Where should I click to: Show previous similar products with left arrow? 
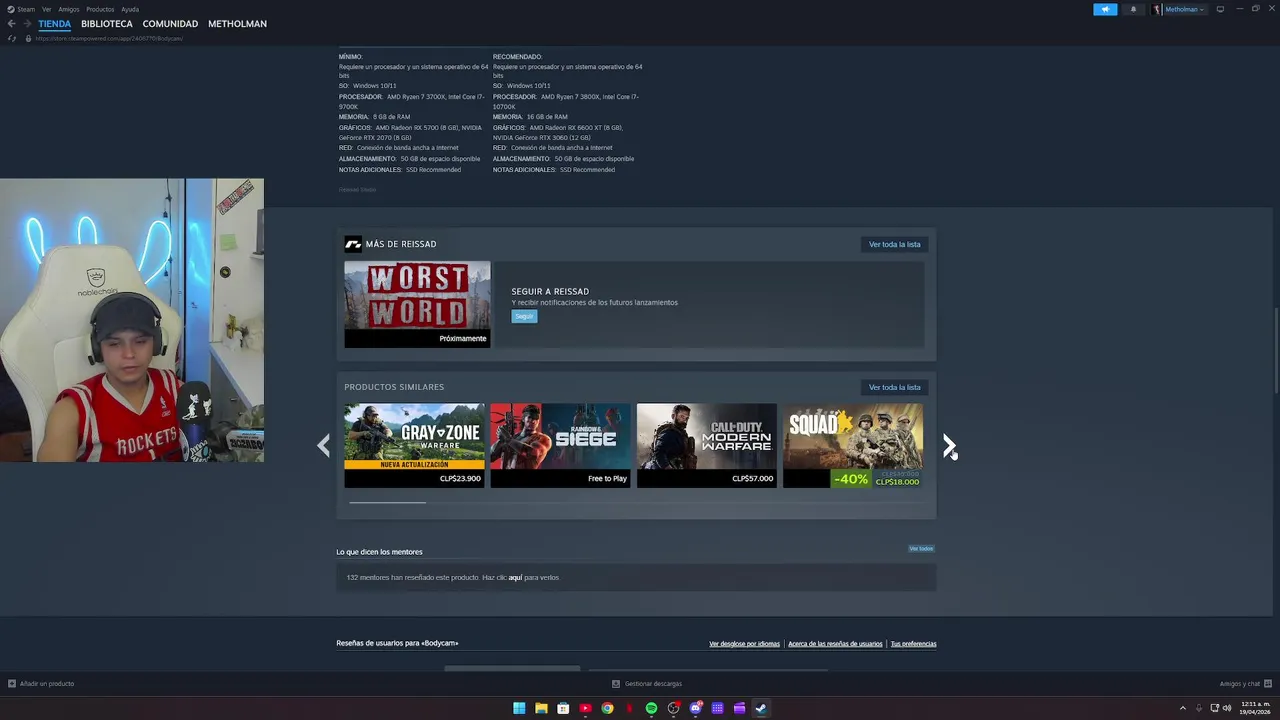click(x=323, y=446)
